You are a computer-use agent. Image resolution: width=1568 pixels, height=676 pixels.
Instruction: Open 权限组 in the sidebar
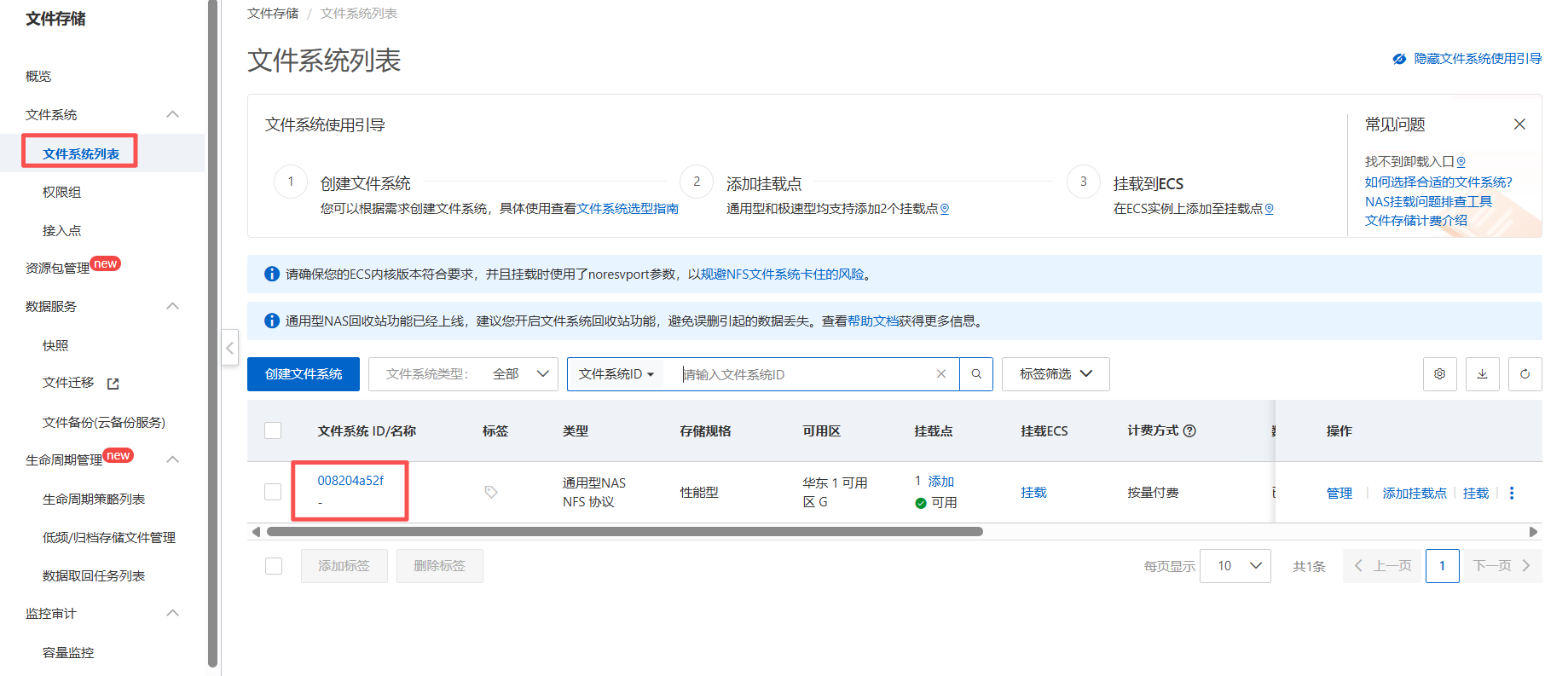pos(62,193)
